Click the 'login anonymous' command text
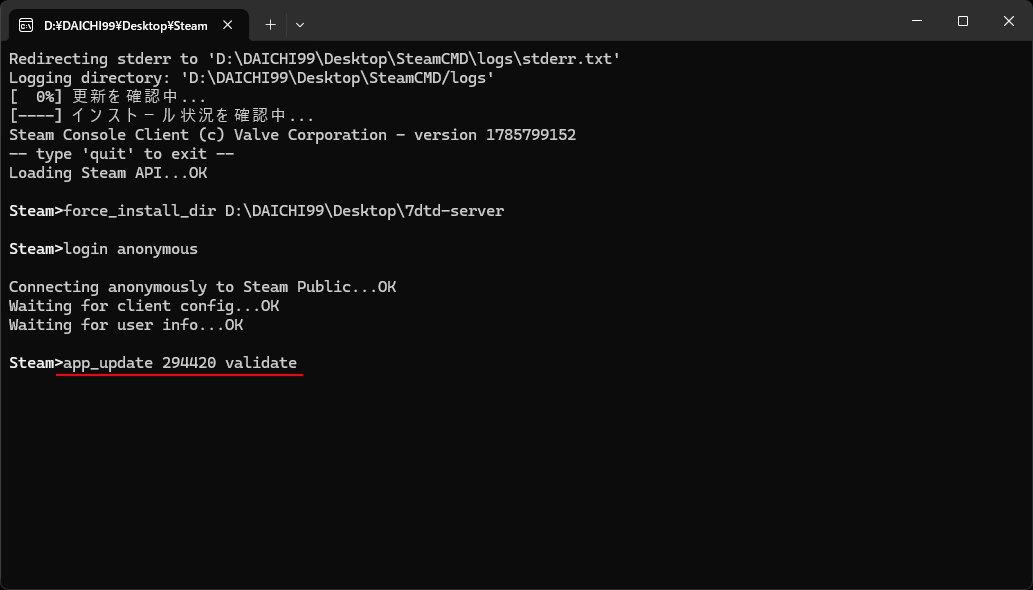The image size is (1033, 590). click(130, 250)
